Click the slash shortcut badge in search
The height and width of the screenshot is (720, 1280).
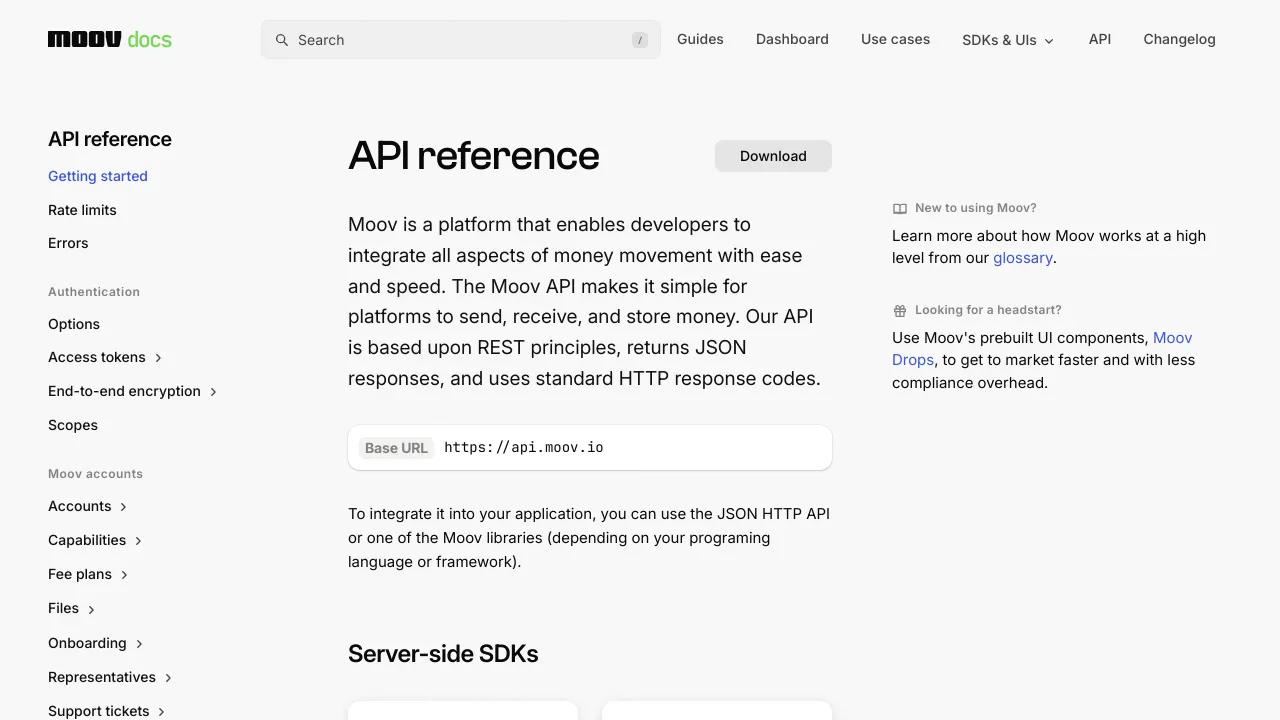click(x=640, y=40)
